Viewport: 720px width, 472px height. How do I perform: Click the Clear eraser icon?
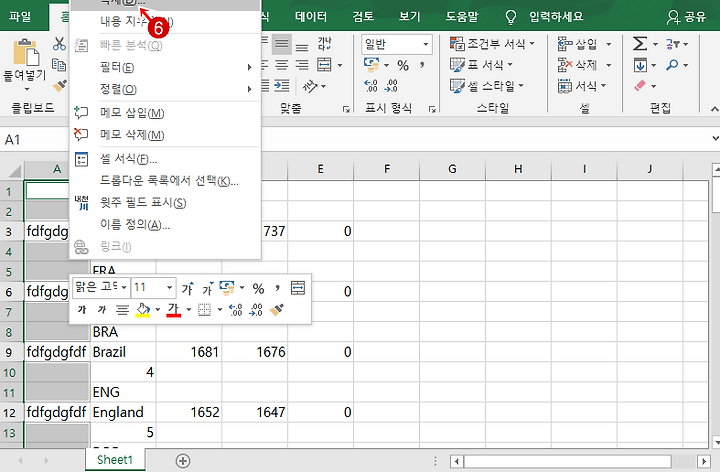(640, 86)
